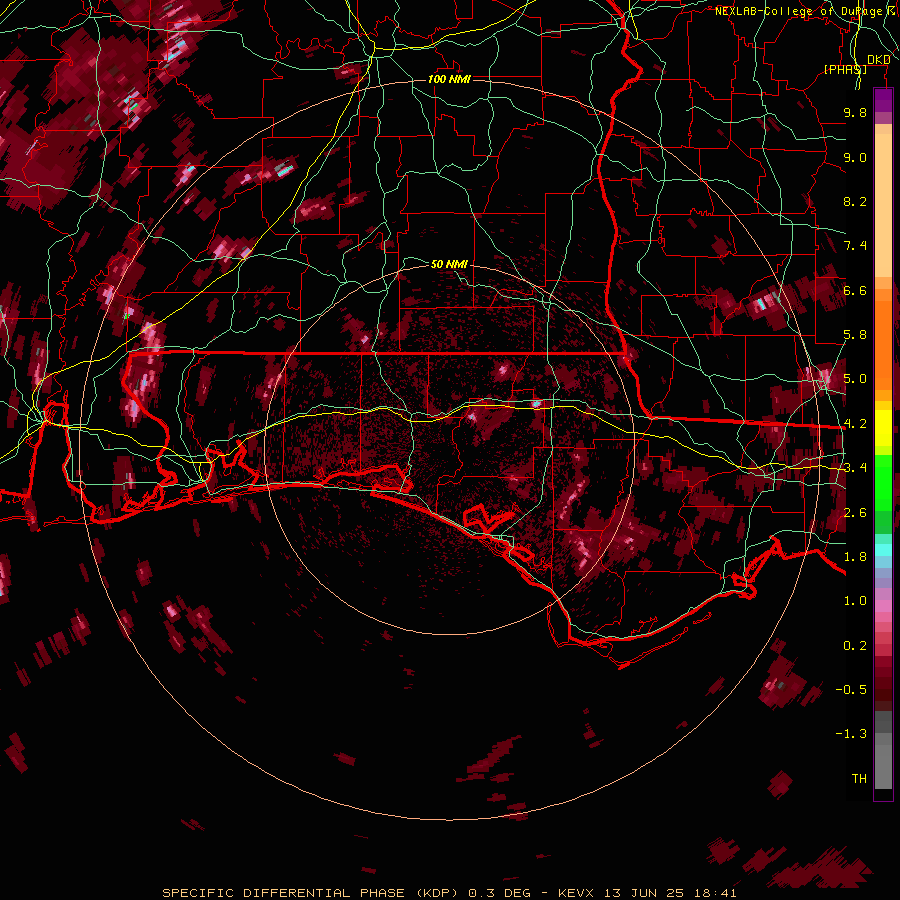Click the orange segment of the color bar
The width and height of the screenshot is (900, 900).
click(883, 339)
